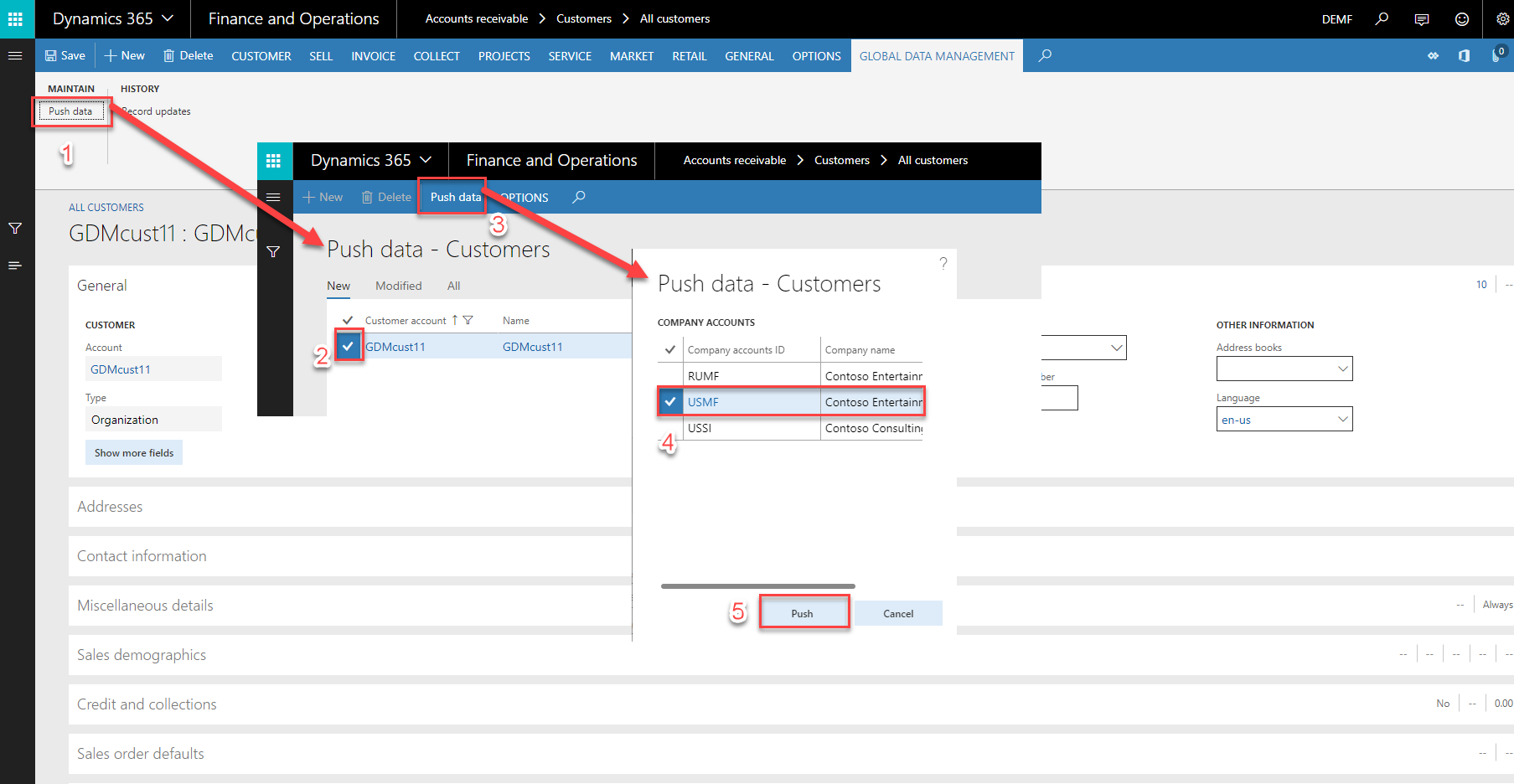1514x784 pixels.
Task: Expand the Language en-us dropdown
Action: [1342, 419]
